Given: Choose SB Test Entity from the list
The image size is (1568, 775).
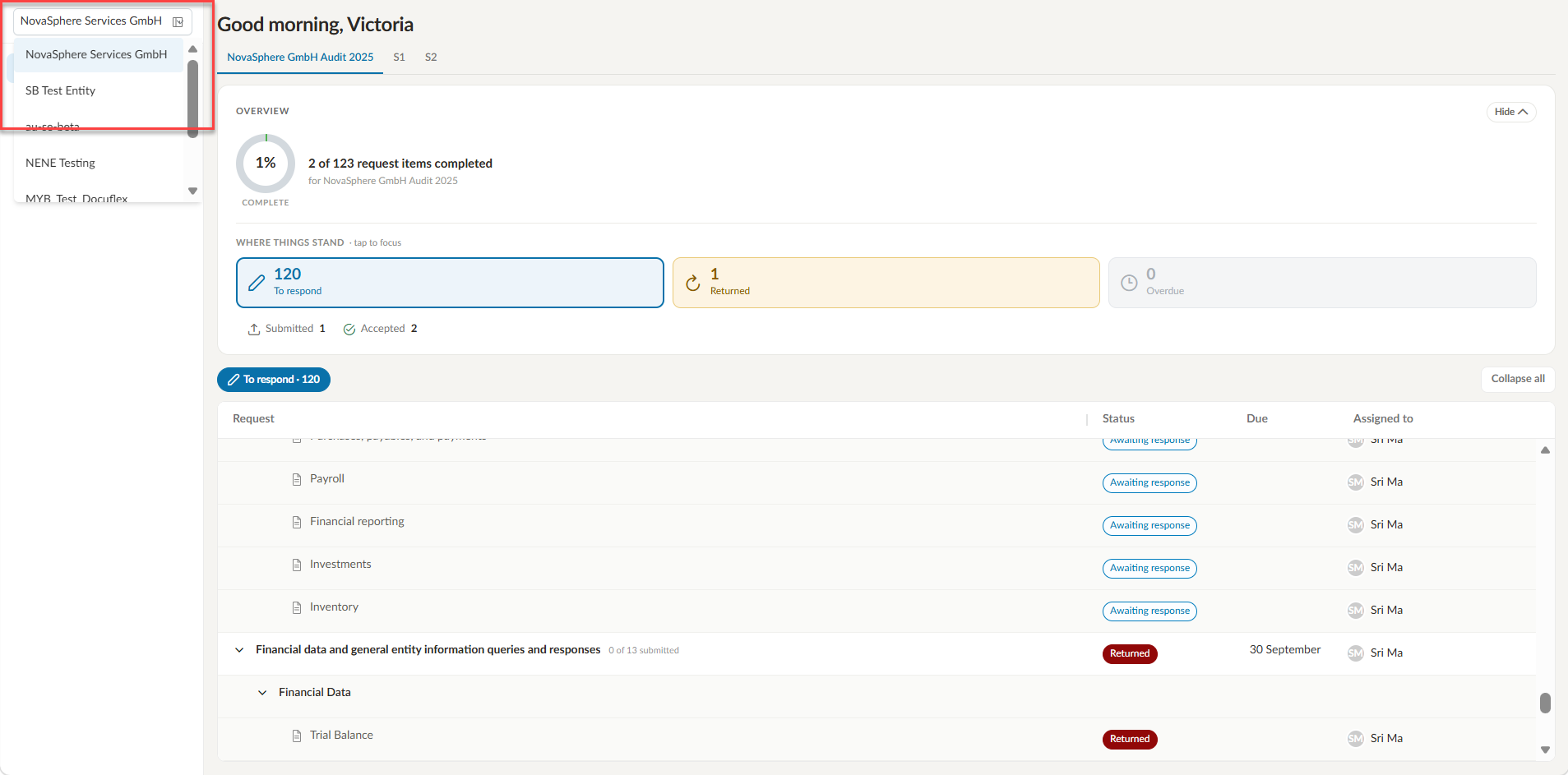Looking at the screenshot, I should (98, 90).
